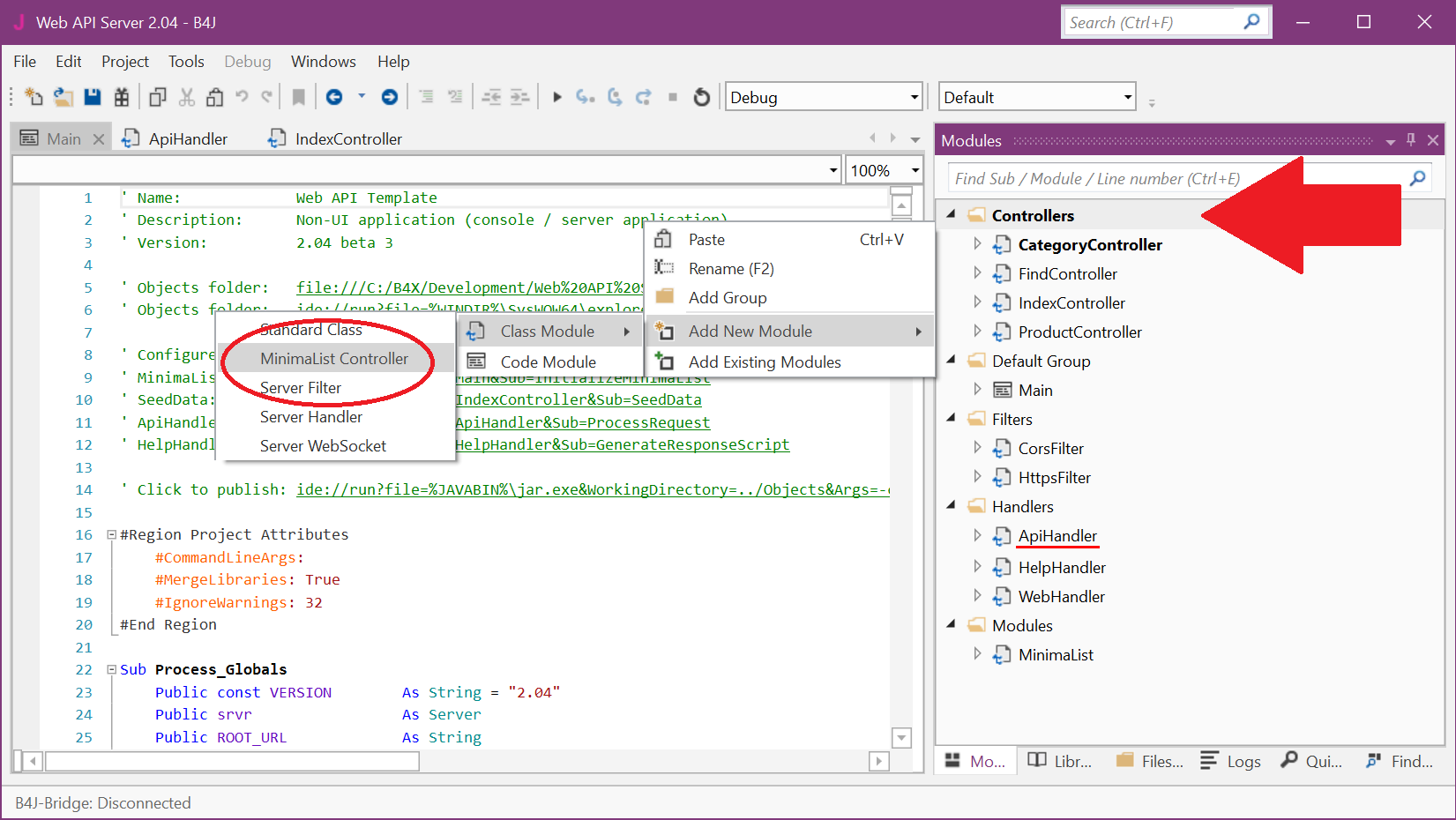Viewport: 1456px width, 820px height.
Task: Collapse the #Region Project Attributes fold
Action: (x=112, y=534)
